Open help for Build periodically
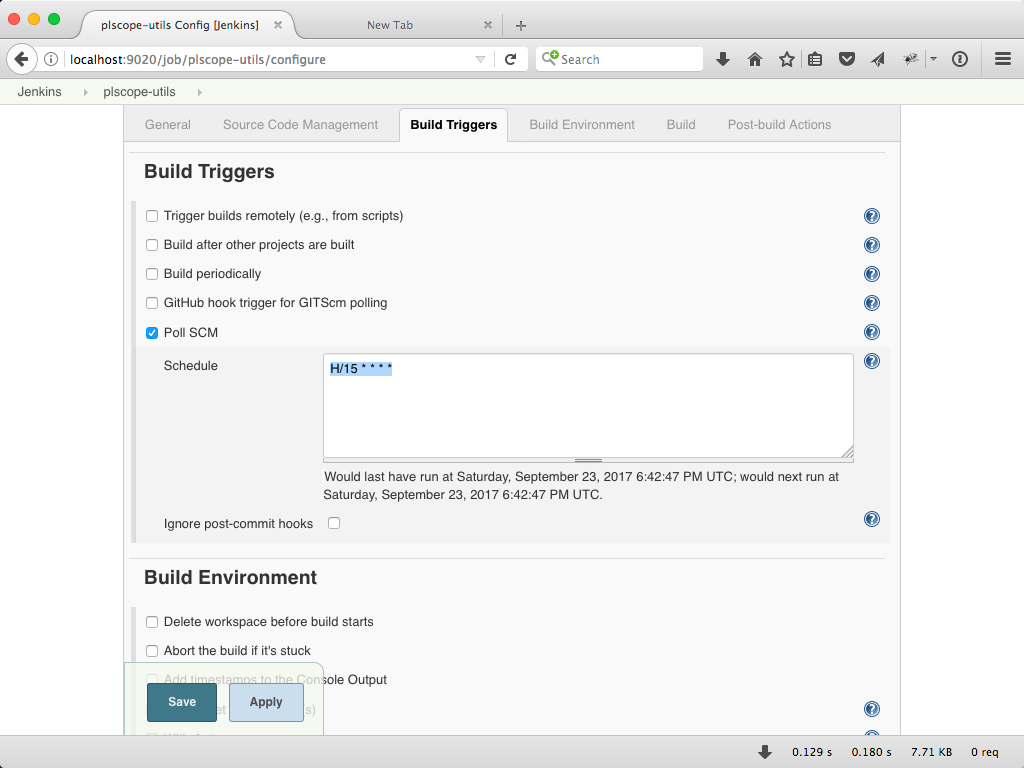Screen dimensions: 1024x768 coord(872,274)
